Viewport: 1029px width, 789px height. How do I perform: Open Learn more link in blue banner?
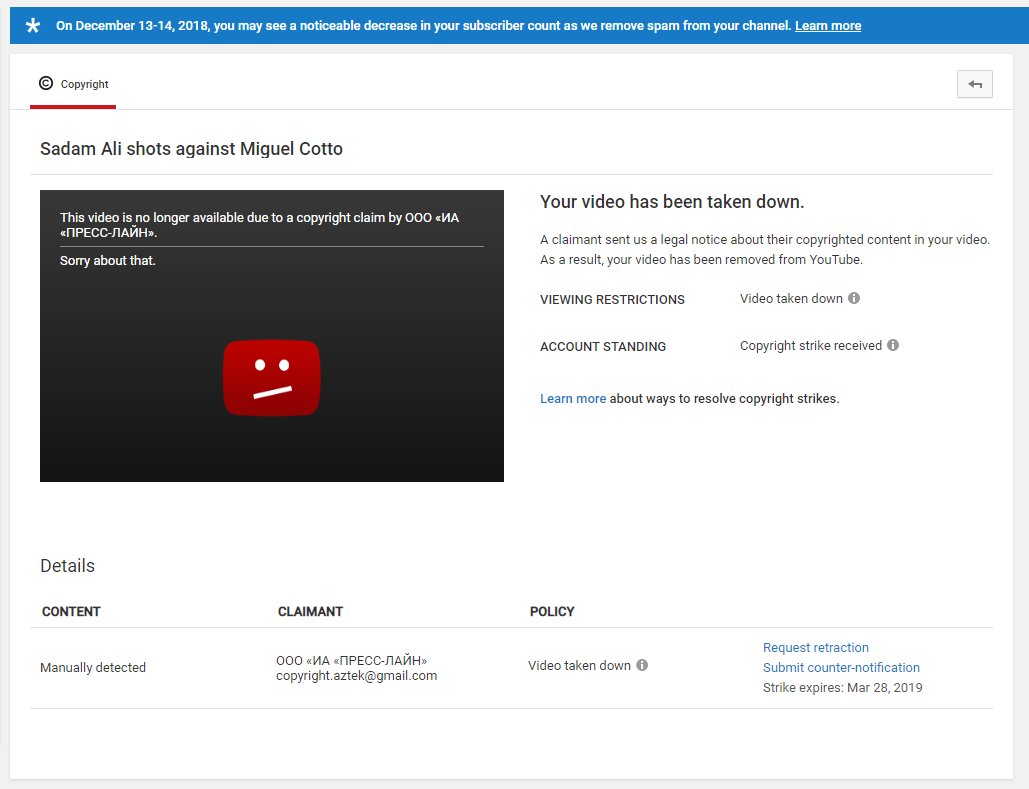[x=828, y=26]
